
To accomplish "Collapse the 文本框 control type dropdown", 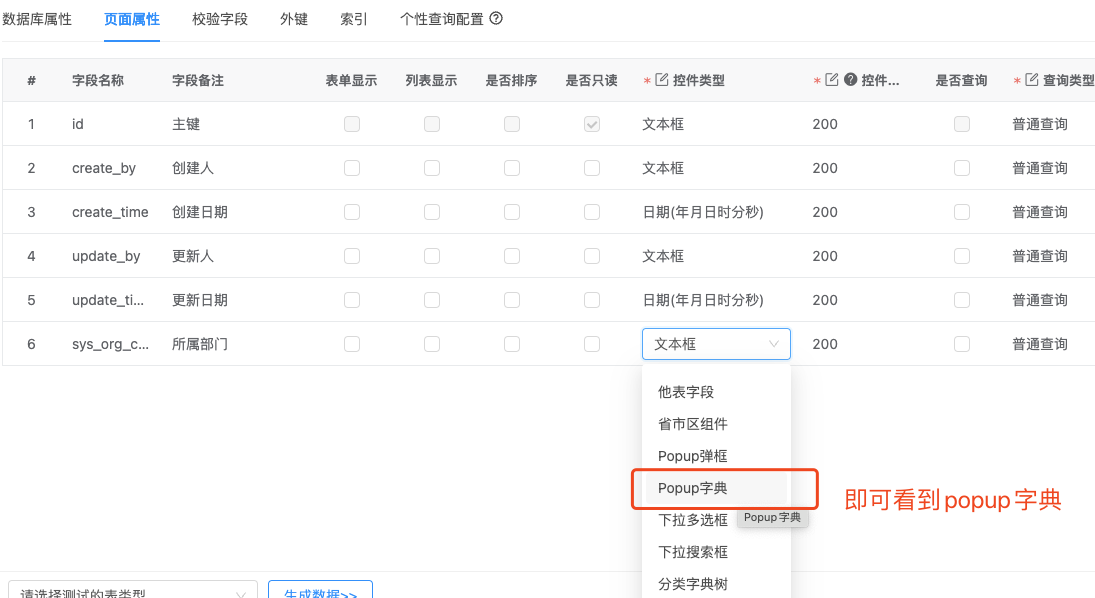I will pyautogui.click(x=716, y=344).
